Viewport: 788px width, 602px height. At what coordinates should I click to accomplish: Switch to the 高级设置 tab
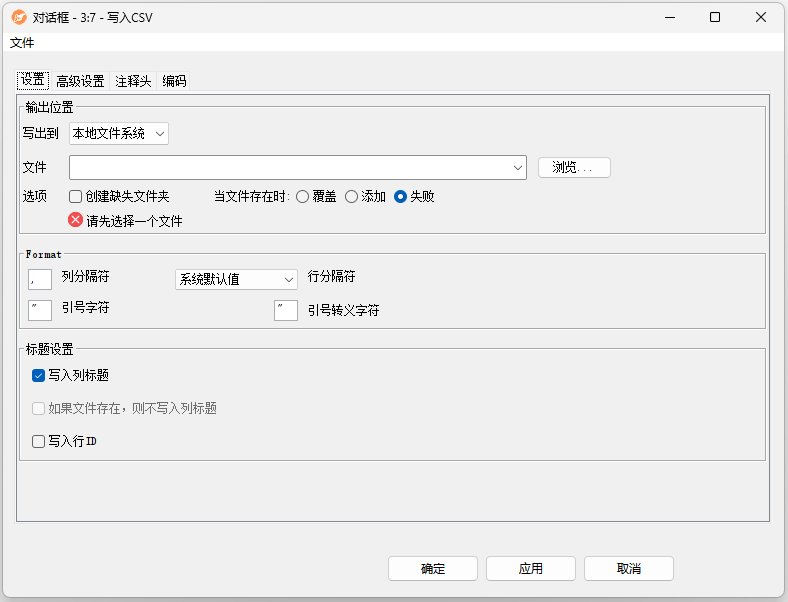click(80, 81)
